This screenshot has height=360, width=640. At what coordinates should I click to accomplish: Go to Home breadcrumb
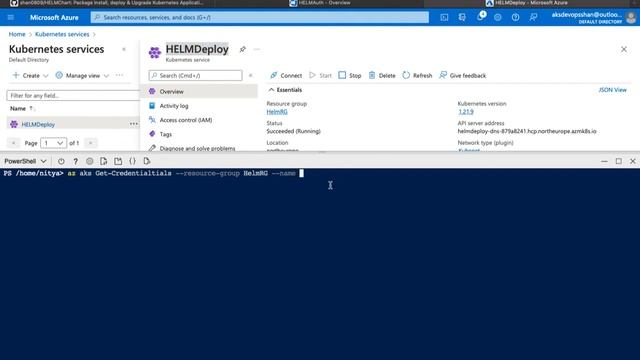[x=17, y=34]
